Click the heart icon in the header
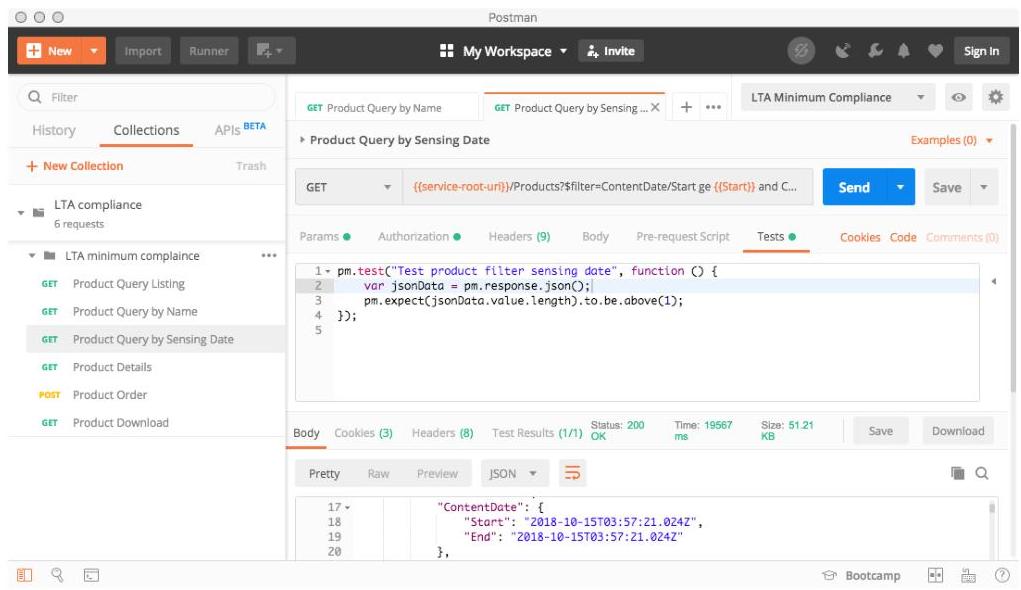The image size is (1021, 590). pos(935,51)
